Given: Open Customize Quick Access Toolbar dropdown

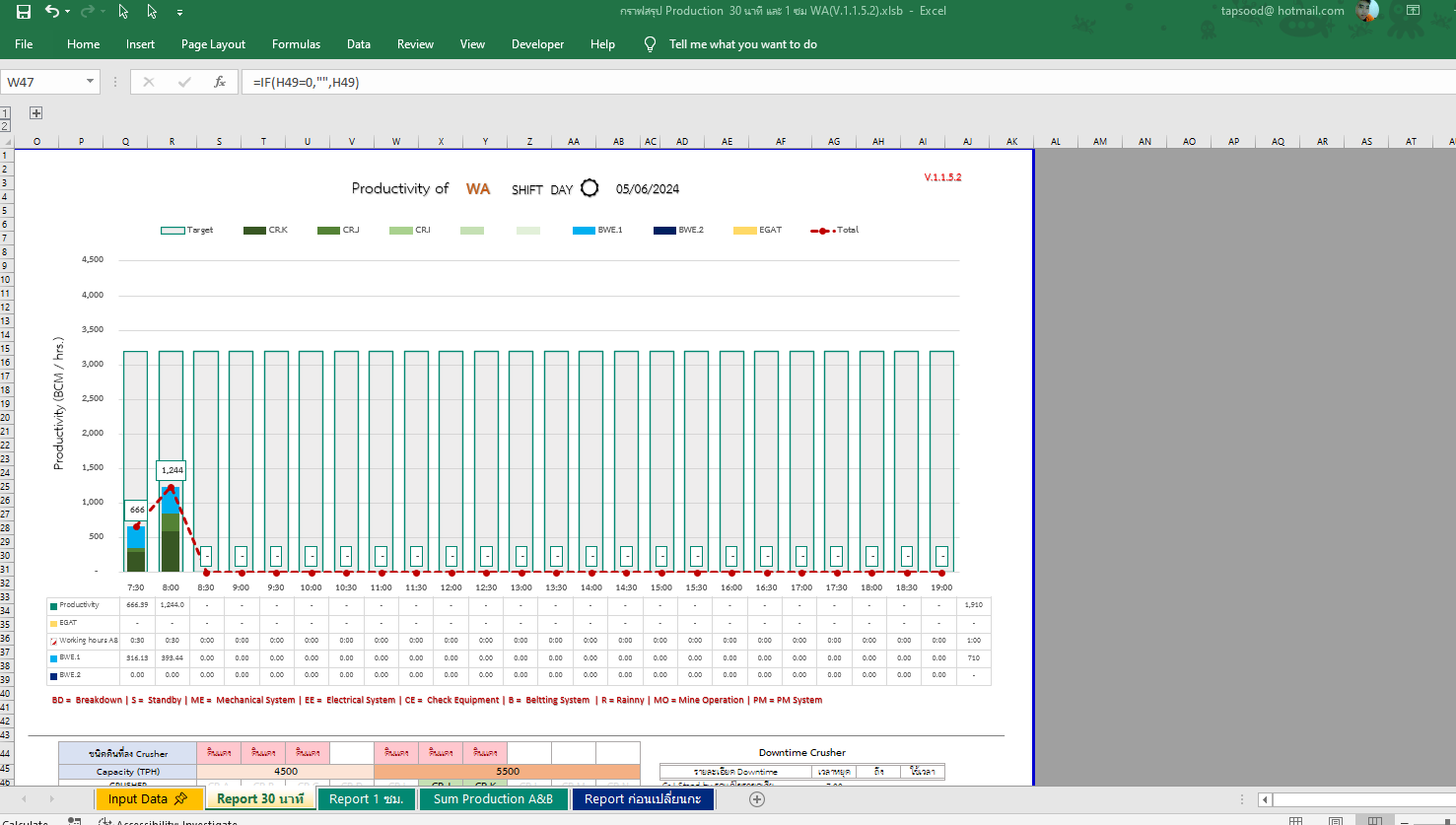Looking at the screenshot, I should 179,13.
